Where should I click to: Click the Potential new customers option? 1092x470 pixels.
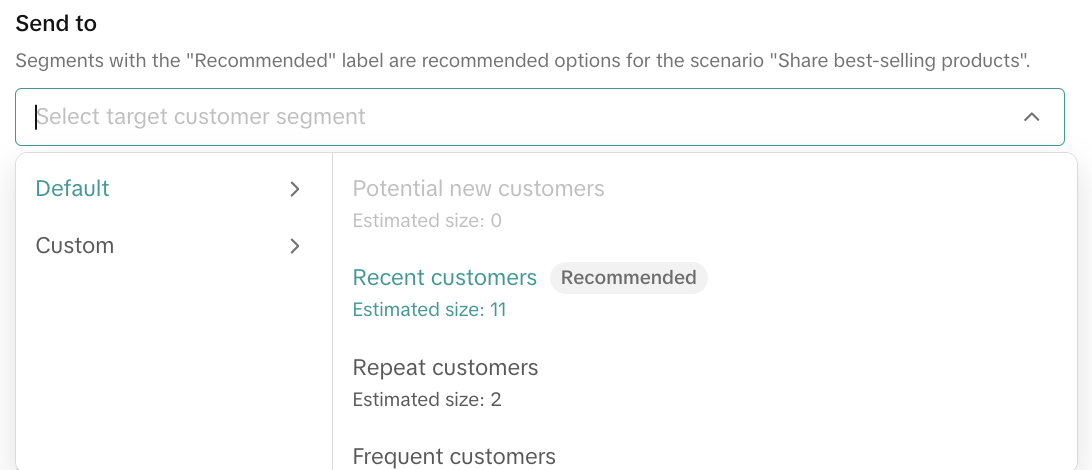[x=478, y=189]
